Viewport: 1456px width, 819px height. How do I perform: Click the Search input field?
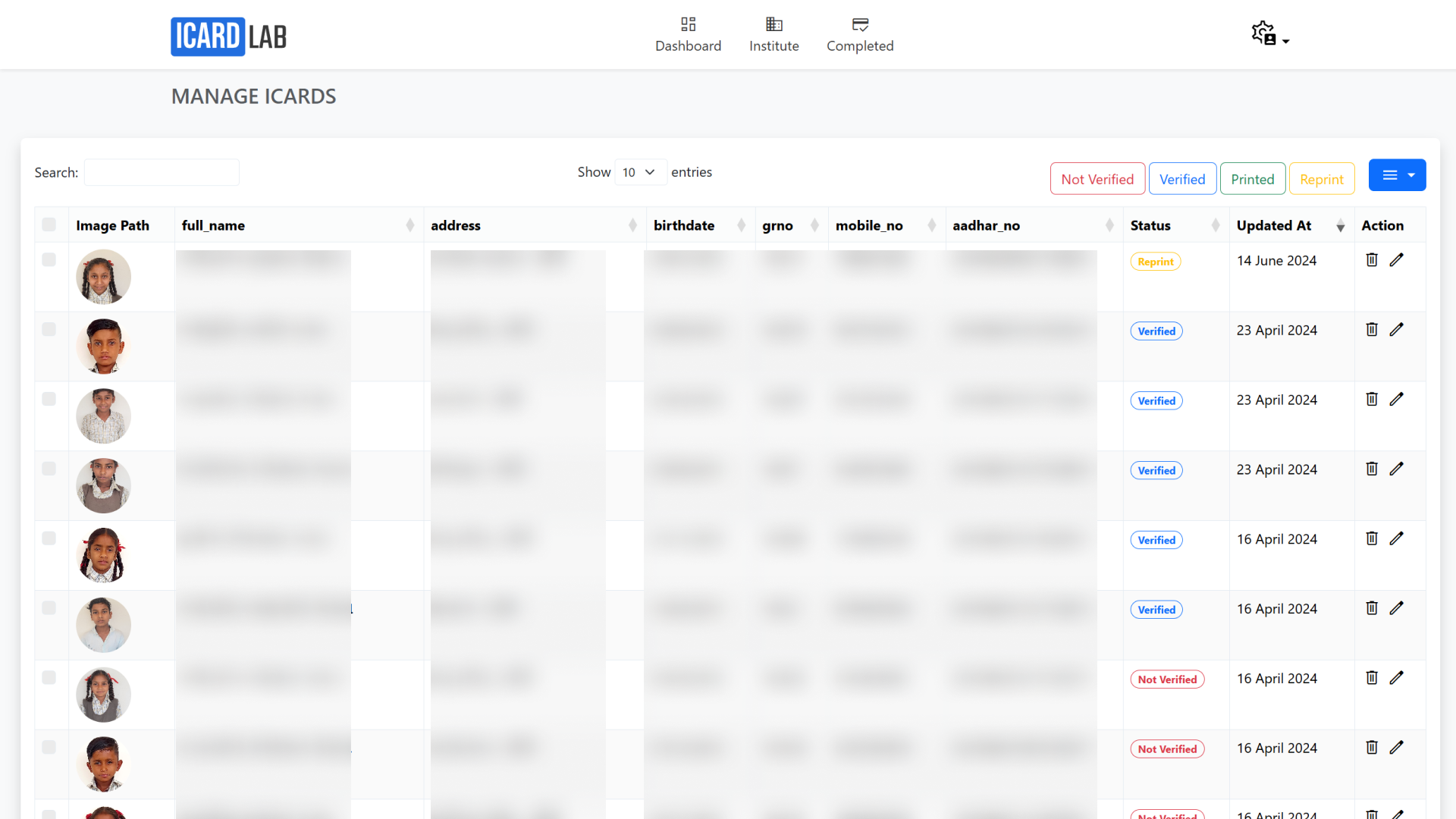click(x=162, y=172)
